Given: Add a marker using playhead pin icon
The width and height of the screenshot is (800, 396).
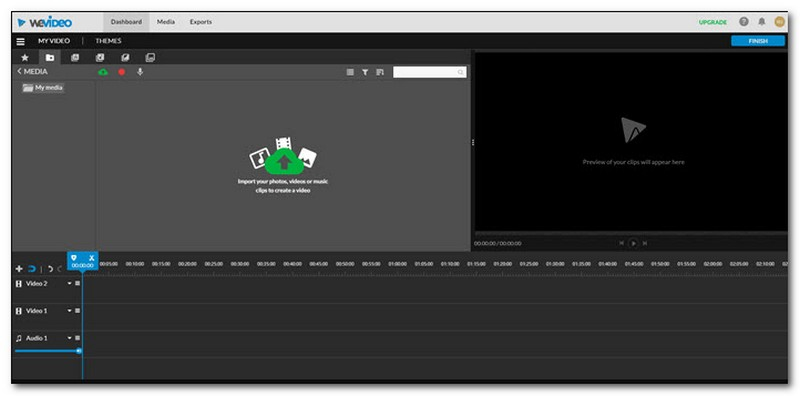Looking at the screenshot, I should pos(73,258).
